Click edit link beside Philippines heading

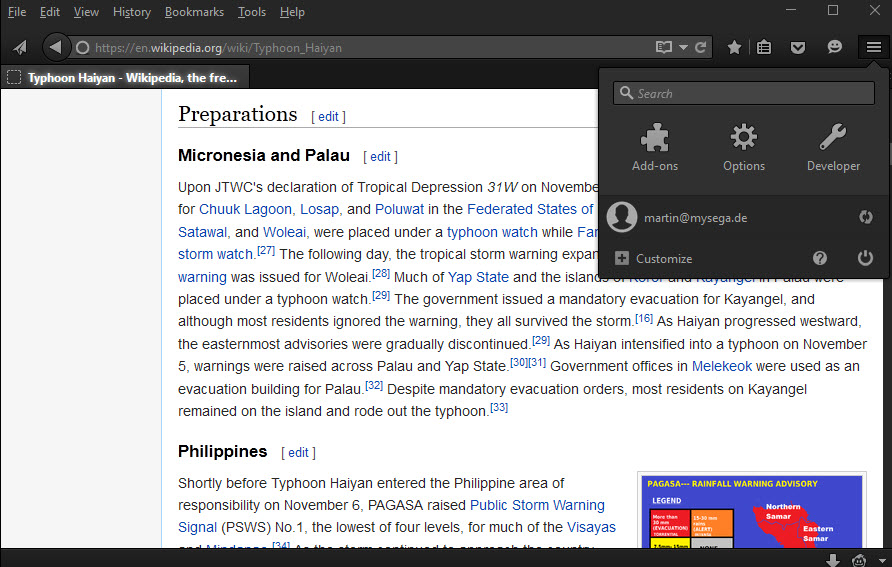(x=298, y=453)
